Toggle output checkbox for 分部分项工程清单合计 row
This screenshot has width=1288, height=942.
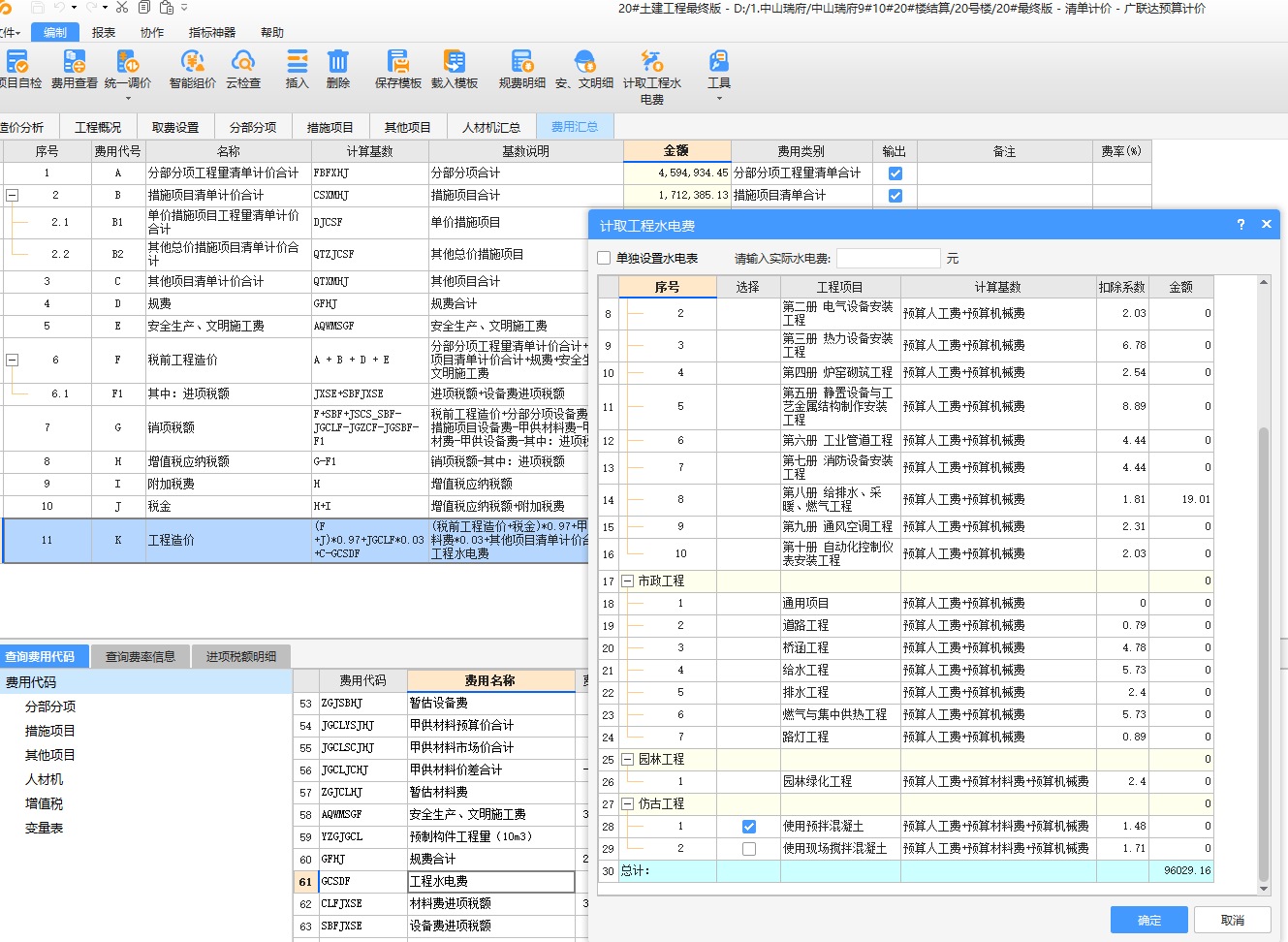[895, 173]
